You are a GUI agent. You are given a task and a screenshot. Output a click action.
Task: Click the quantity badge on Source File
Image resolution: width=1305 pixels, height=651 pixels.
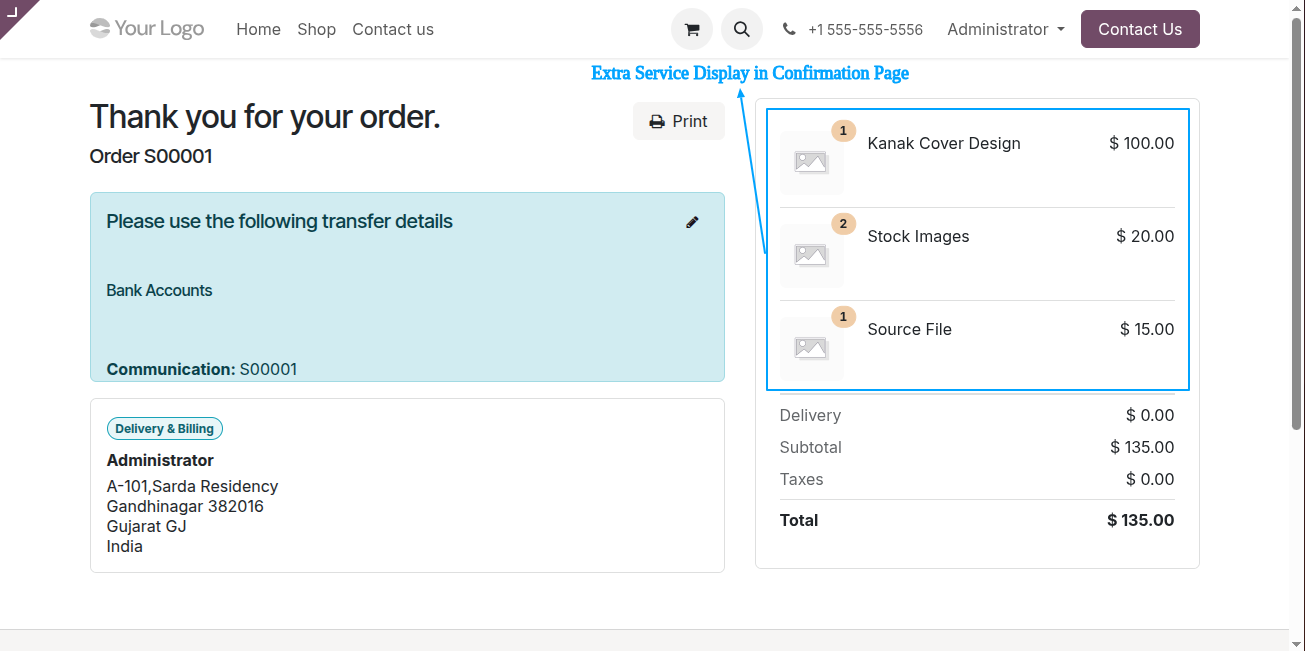pos(843,317)
